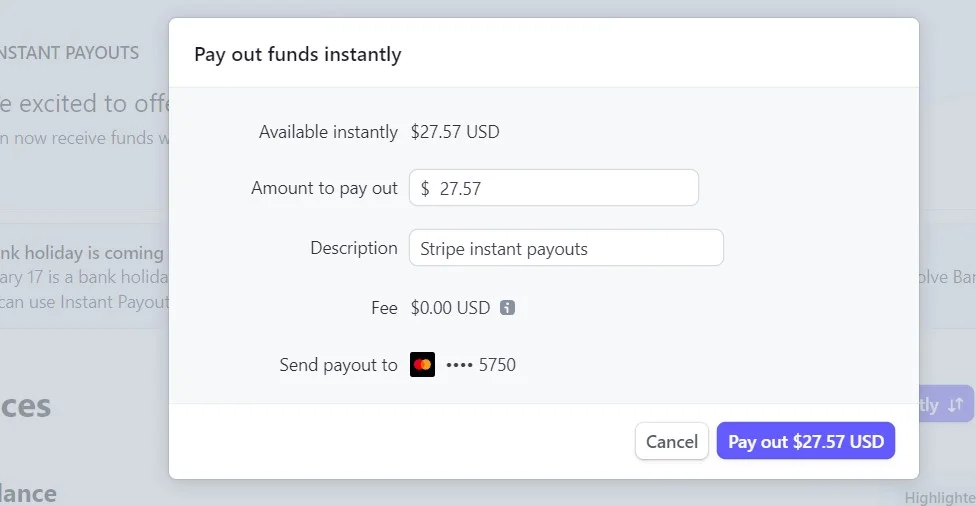Click the transfer arrows icon behind dialog

(x=955, y=405)
